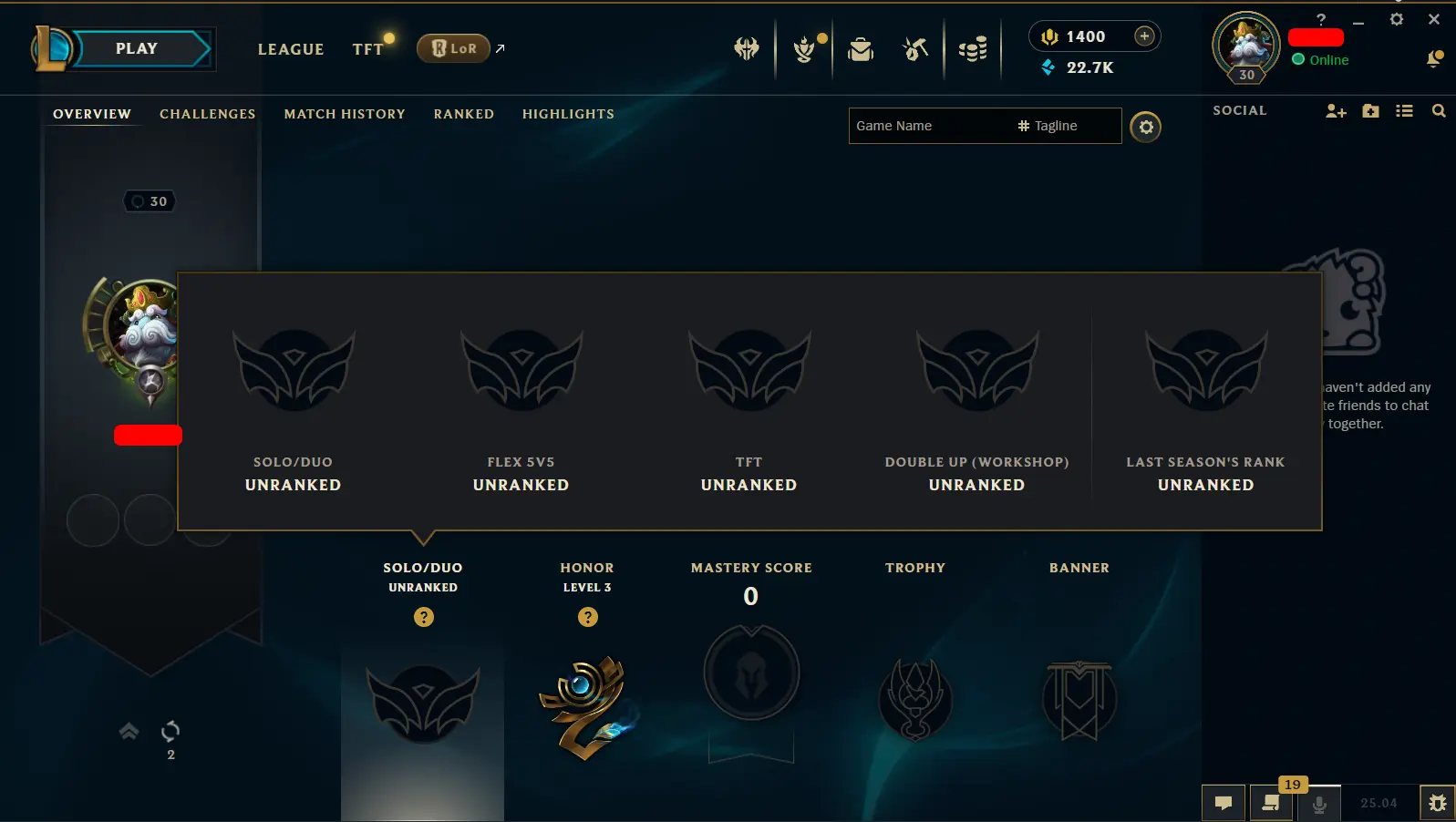Open the Clash tournament icon
1456x822 pixels.
click(747, 48)
